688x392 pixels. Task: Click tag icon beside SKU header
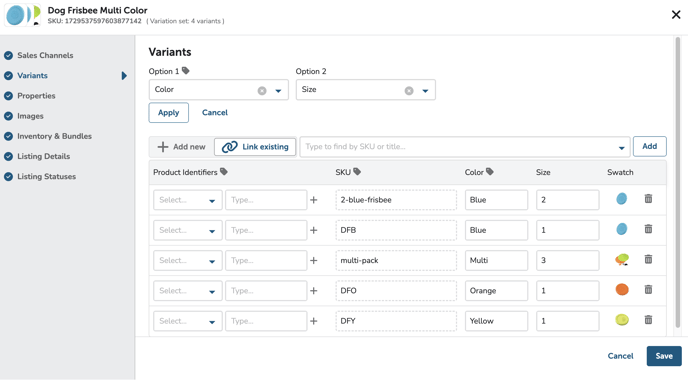357,172
